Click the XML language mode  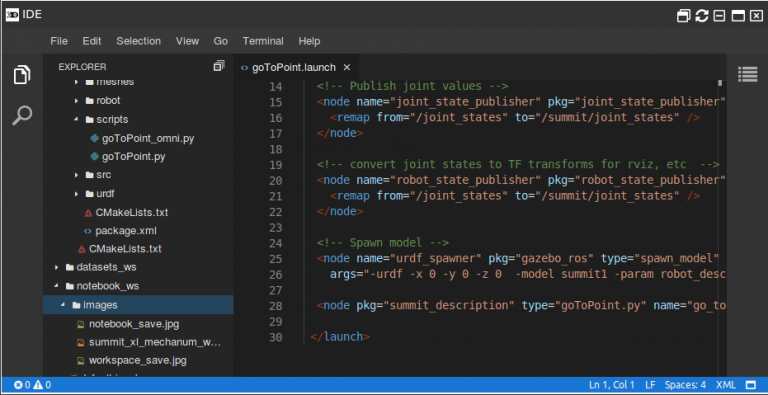pos(726,385)
